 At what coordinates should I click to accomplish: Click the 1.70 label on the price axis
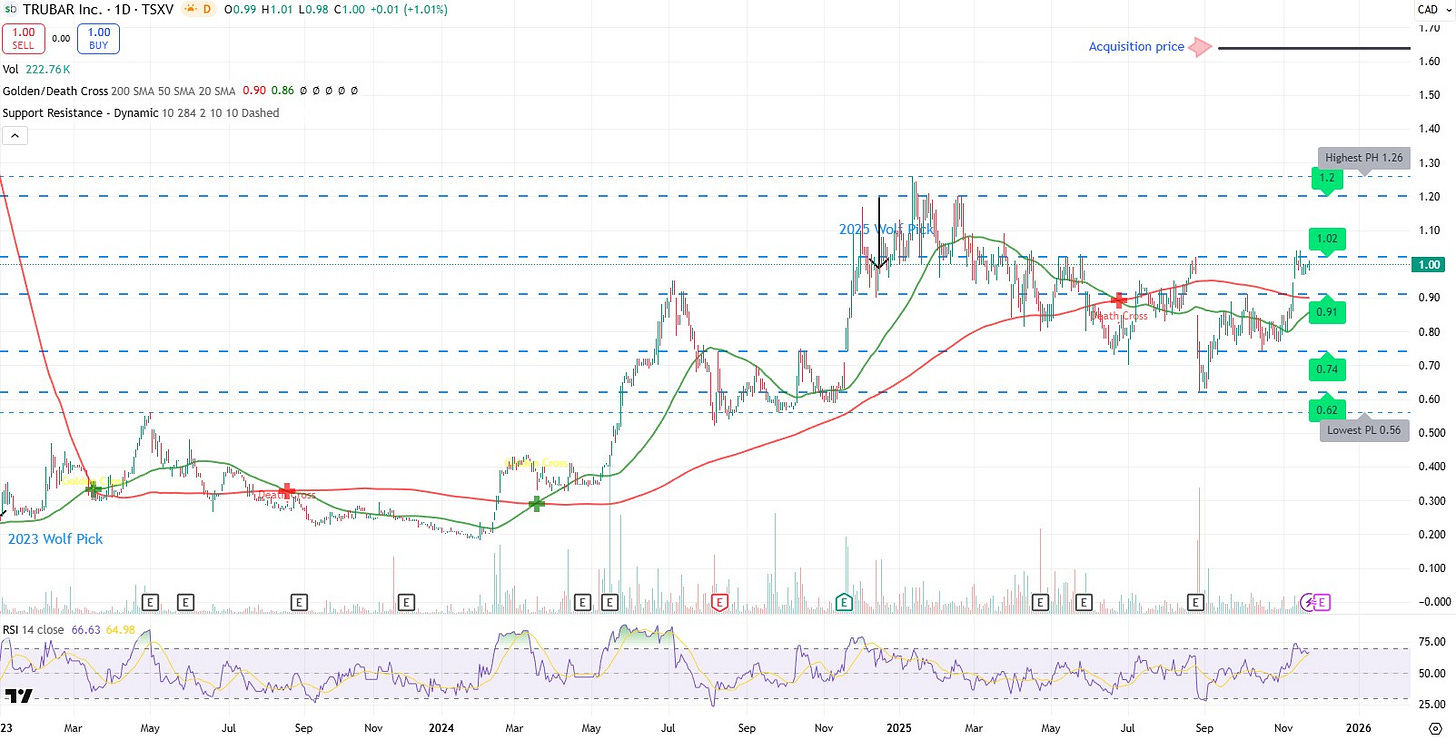(1428, 27)
